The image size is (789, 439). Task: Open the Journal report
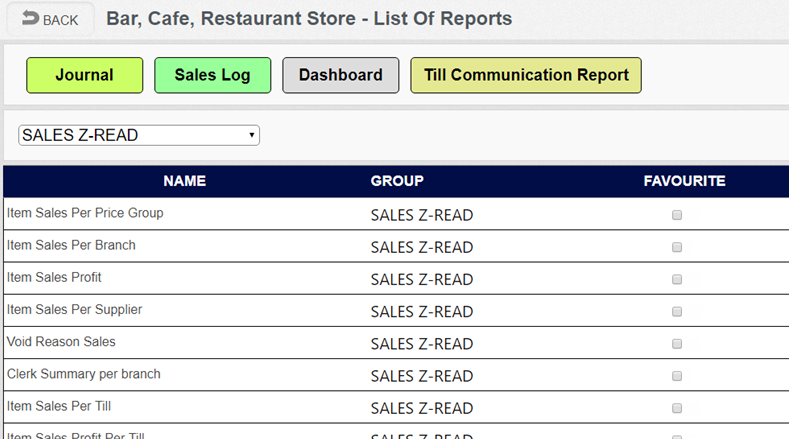click(84, 75)
